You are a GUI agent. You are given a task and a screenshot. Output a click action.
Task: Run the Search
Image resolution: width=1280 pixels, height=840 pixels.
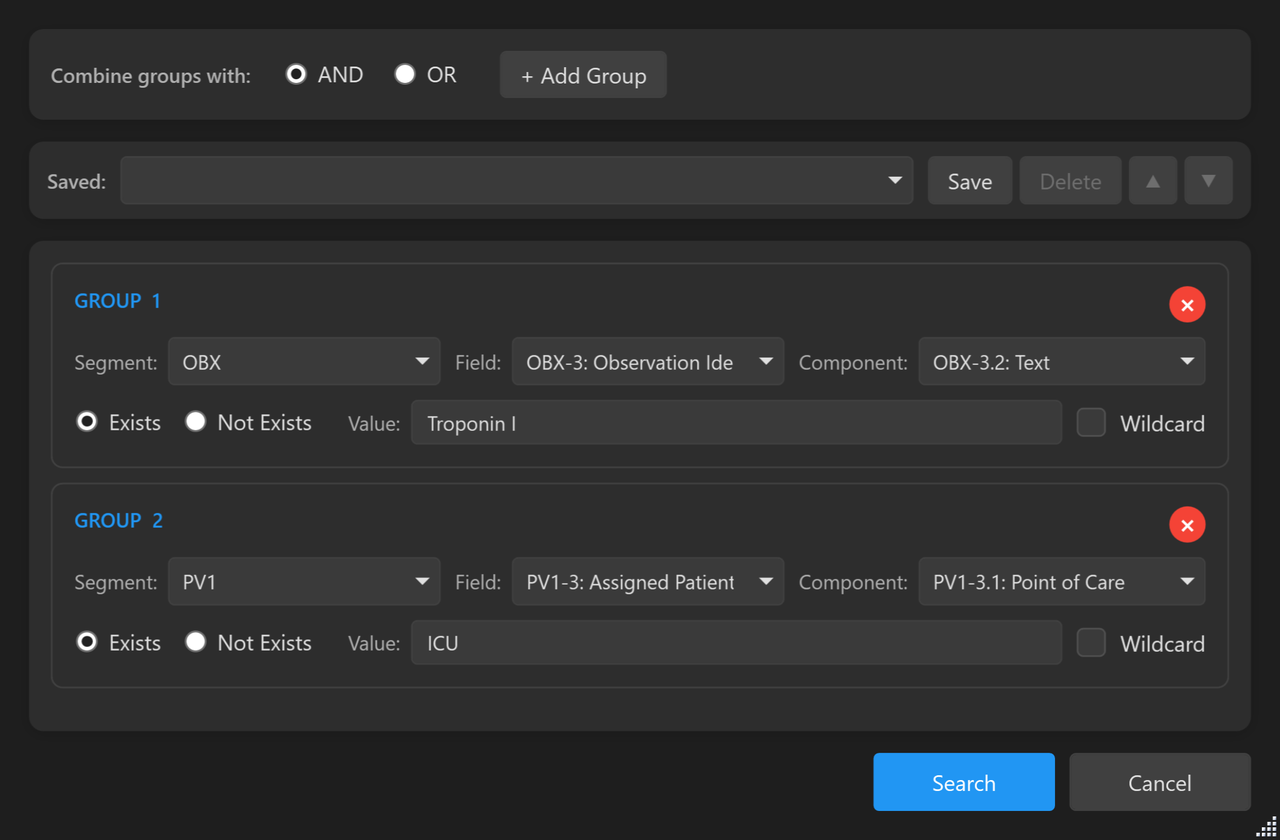point(964,782)
